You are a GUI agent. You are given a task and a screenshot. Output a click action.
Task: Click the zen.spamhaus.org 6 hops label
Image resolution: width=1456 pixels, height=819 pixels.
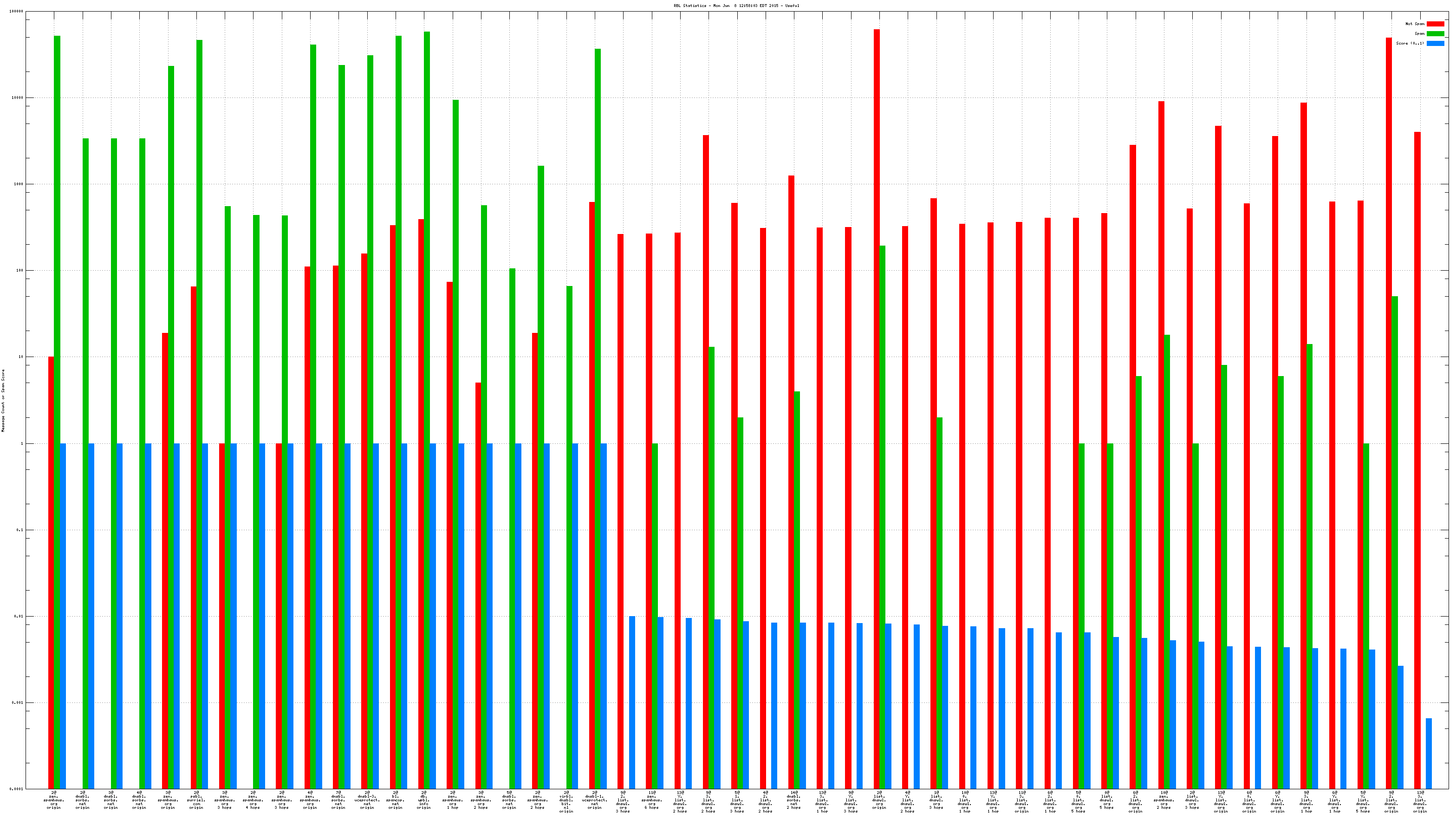pyautogui.click(x=651, y=800)
